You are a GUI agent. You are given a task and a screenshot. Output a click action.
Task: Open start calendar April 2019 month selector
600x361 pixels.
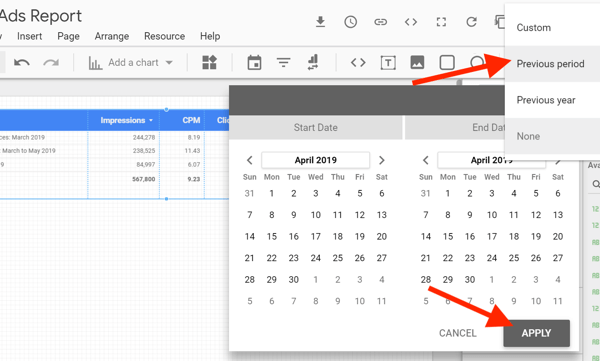(x=316, y=160)
